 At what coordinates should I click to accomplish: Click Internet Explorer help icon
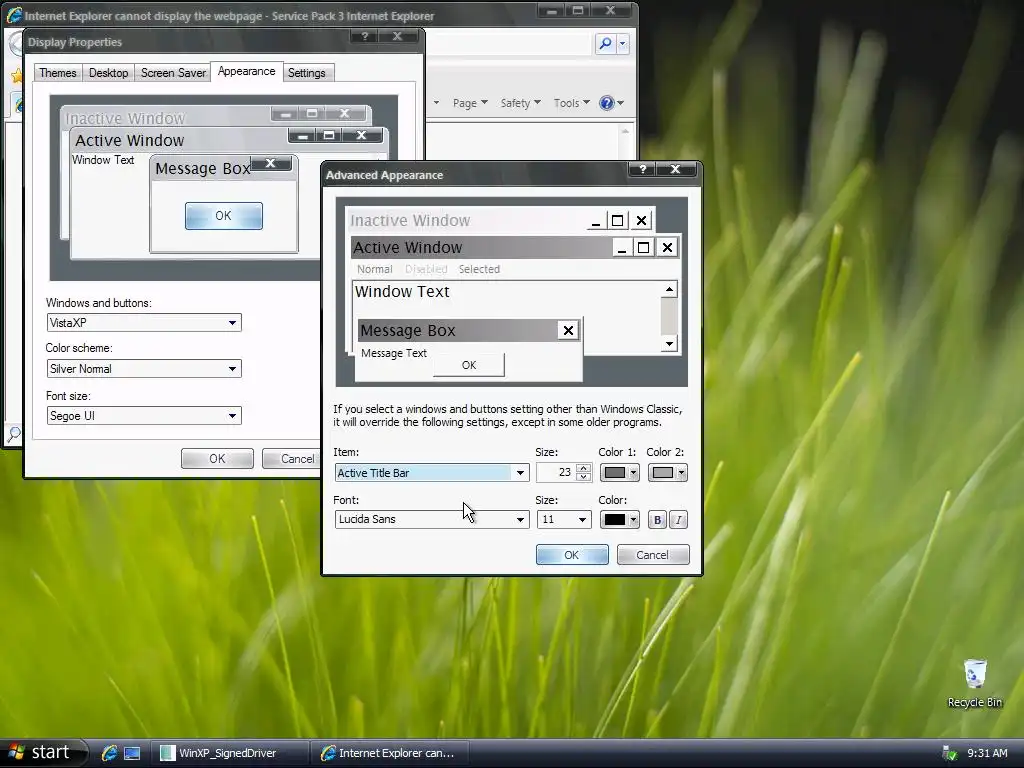coord(607,103)
